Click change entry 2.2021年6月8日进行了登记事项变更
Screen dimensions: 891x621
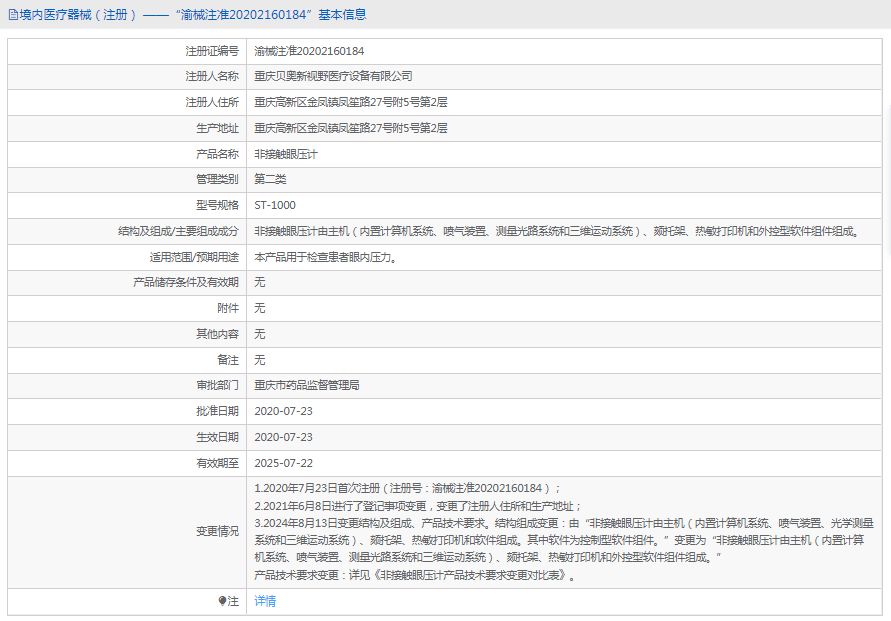click(418, 506)
